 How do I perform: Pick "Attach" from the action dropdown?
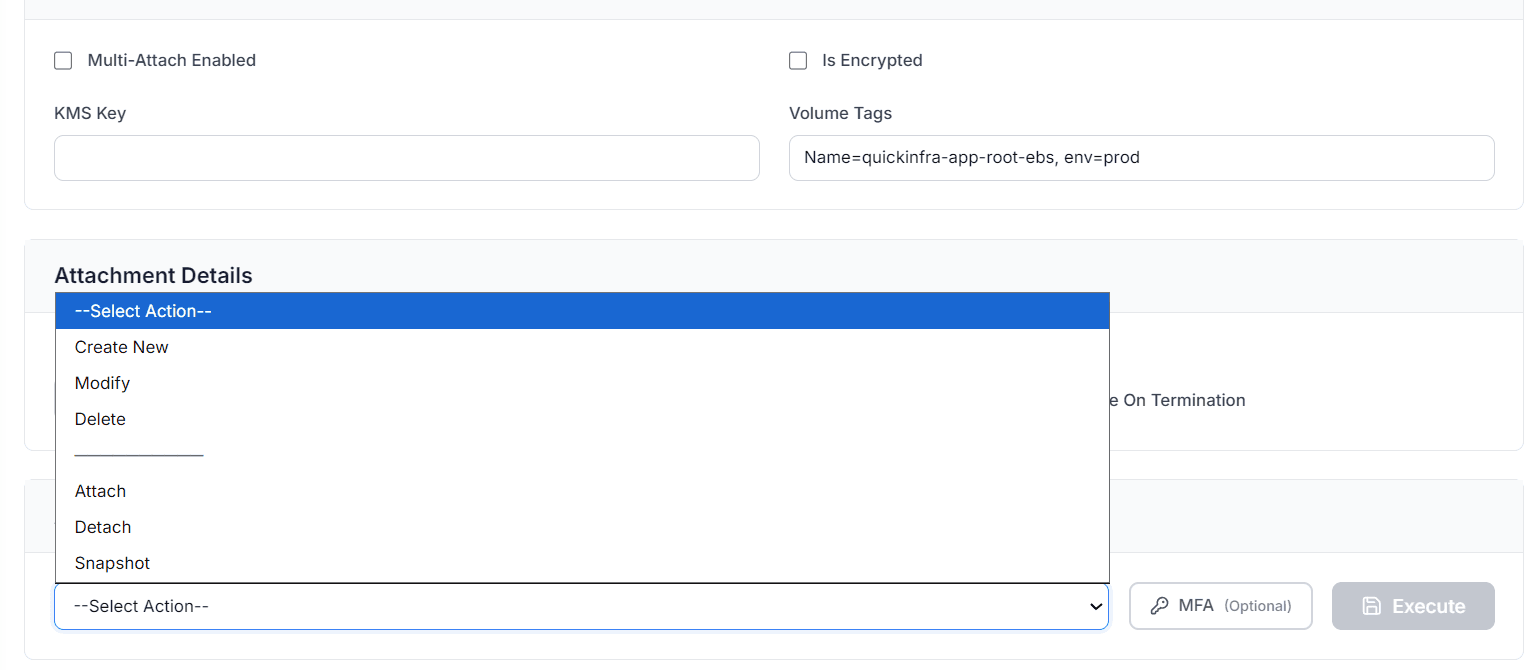(x=99, y=491)
